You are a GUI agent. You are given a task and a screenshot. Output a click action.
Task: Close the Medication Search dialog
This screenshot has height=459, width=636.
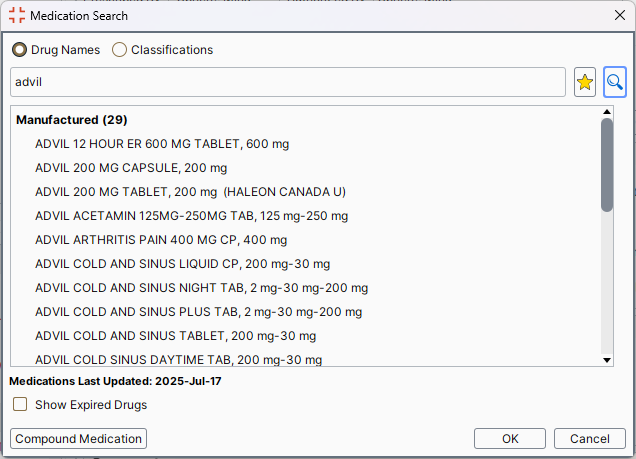(x=619, y=15)
